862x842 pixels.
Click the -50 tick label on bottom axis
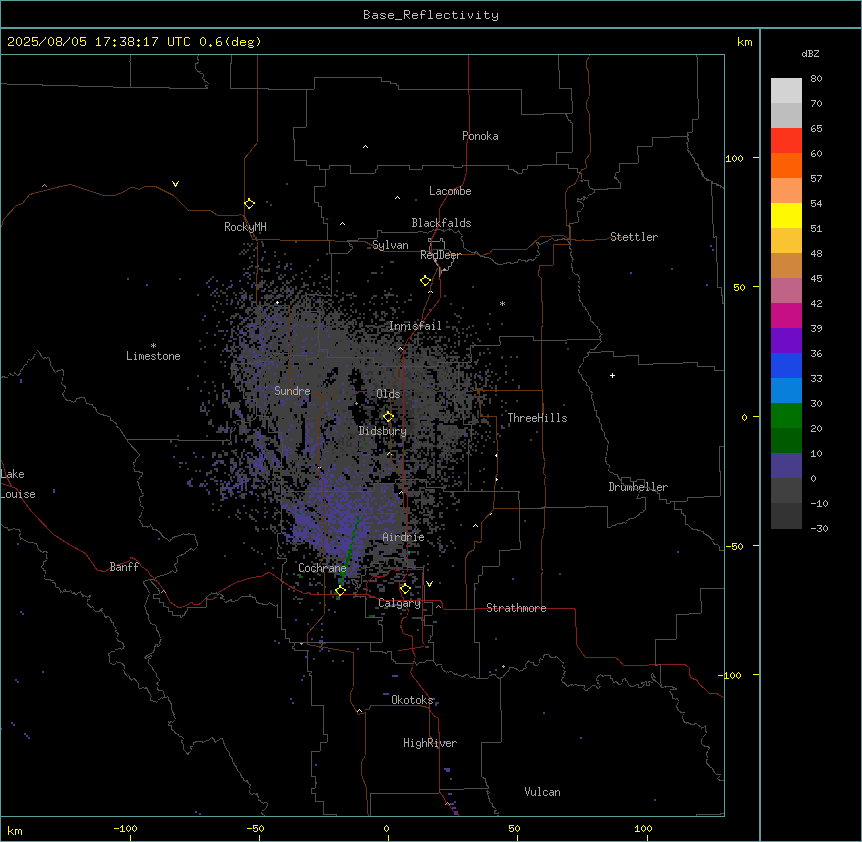pos(255,828)
